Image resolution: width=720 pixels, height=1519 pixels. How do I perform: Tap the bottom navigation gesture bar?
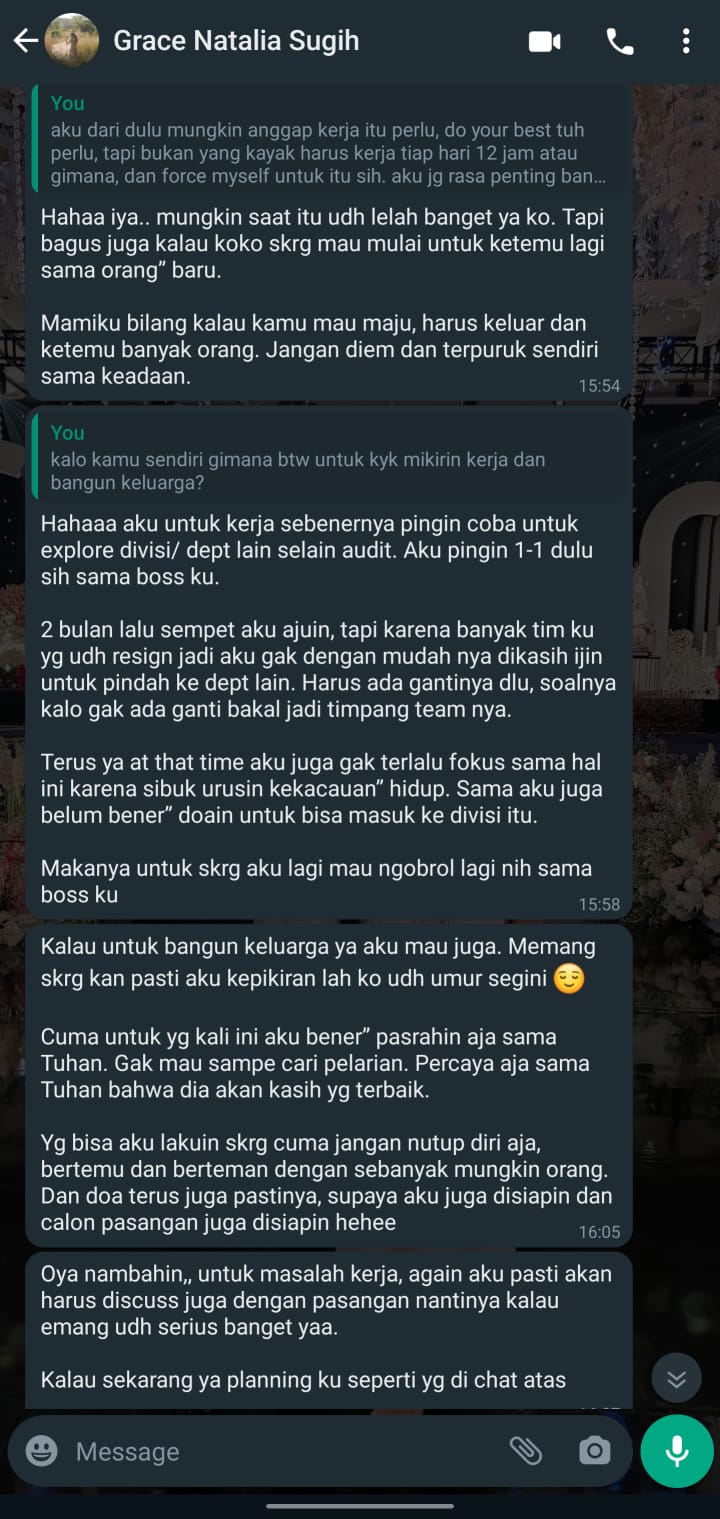(360, 1506)
